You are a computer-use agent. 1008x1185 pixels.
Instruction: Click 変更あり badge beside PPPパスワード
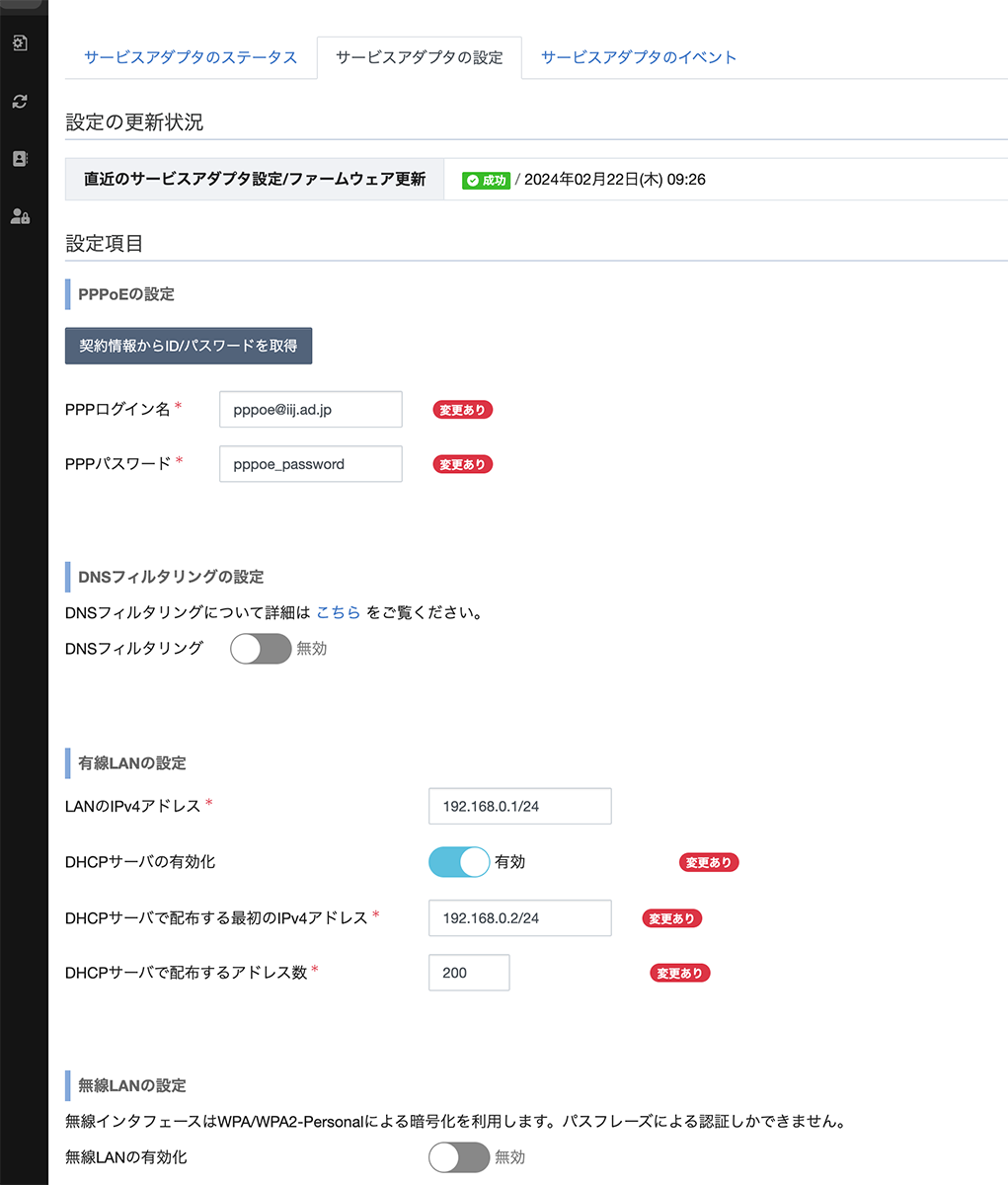point(462,464)
